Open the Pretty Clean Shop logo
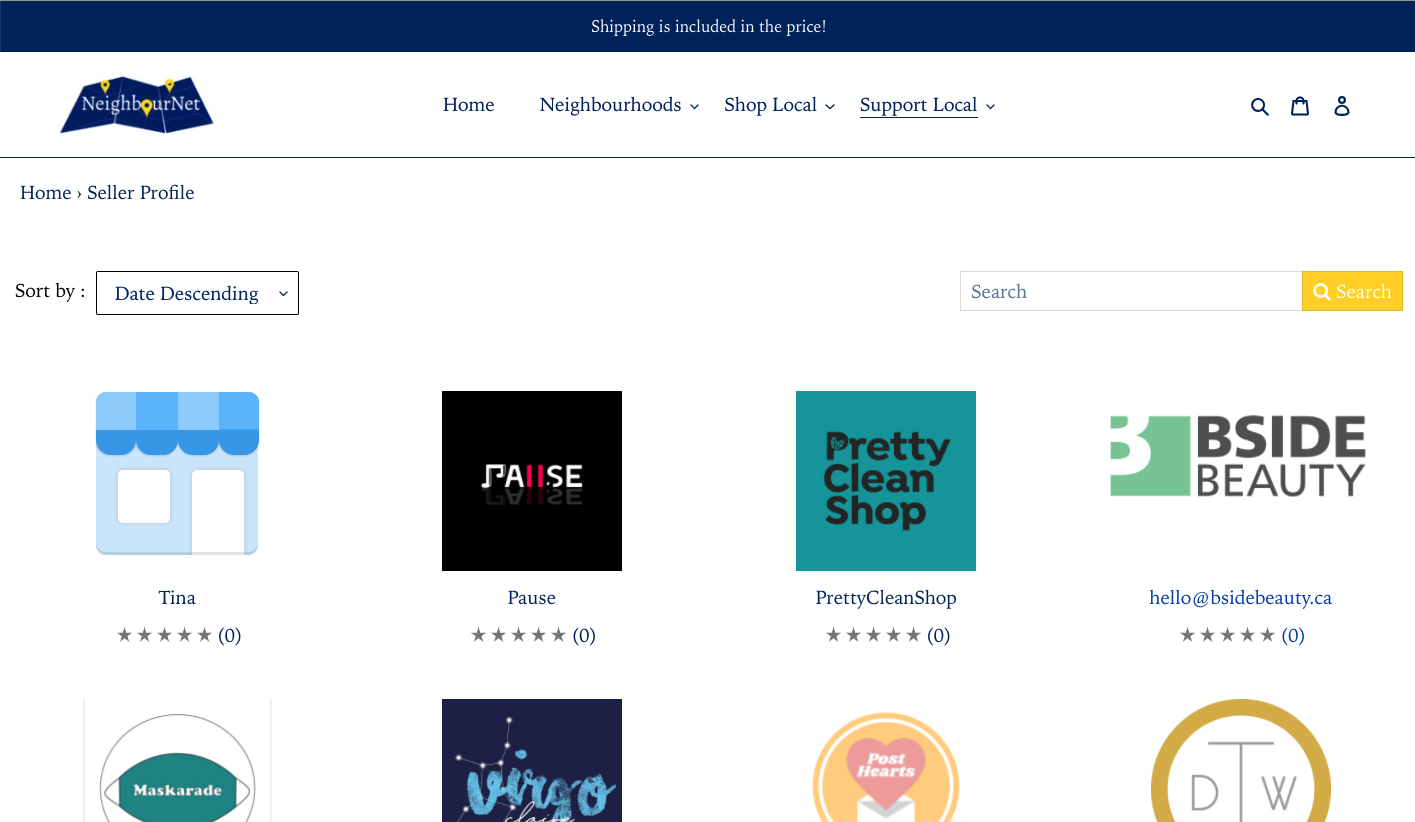1415x822 pixels. coord(886,481)
